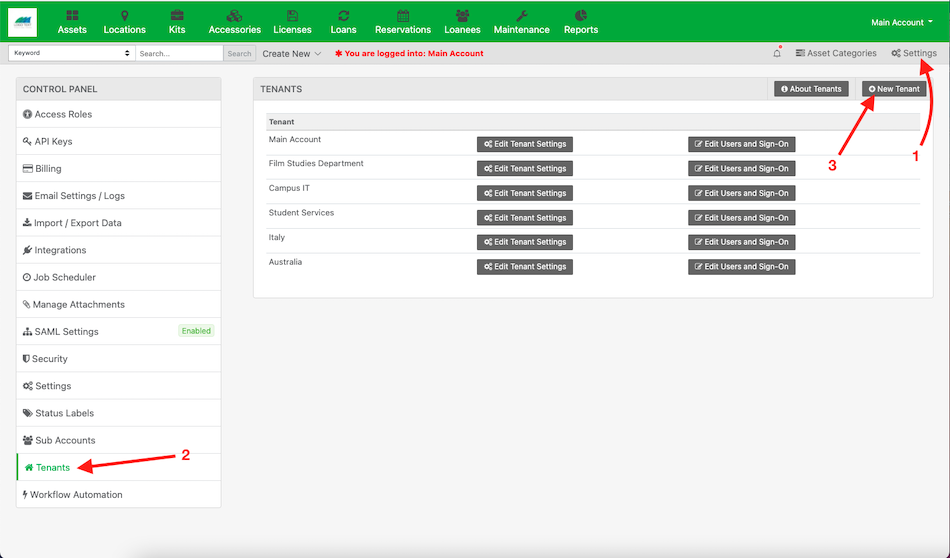Expand the Keyword search type dropdown

[x=71, y=53]
